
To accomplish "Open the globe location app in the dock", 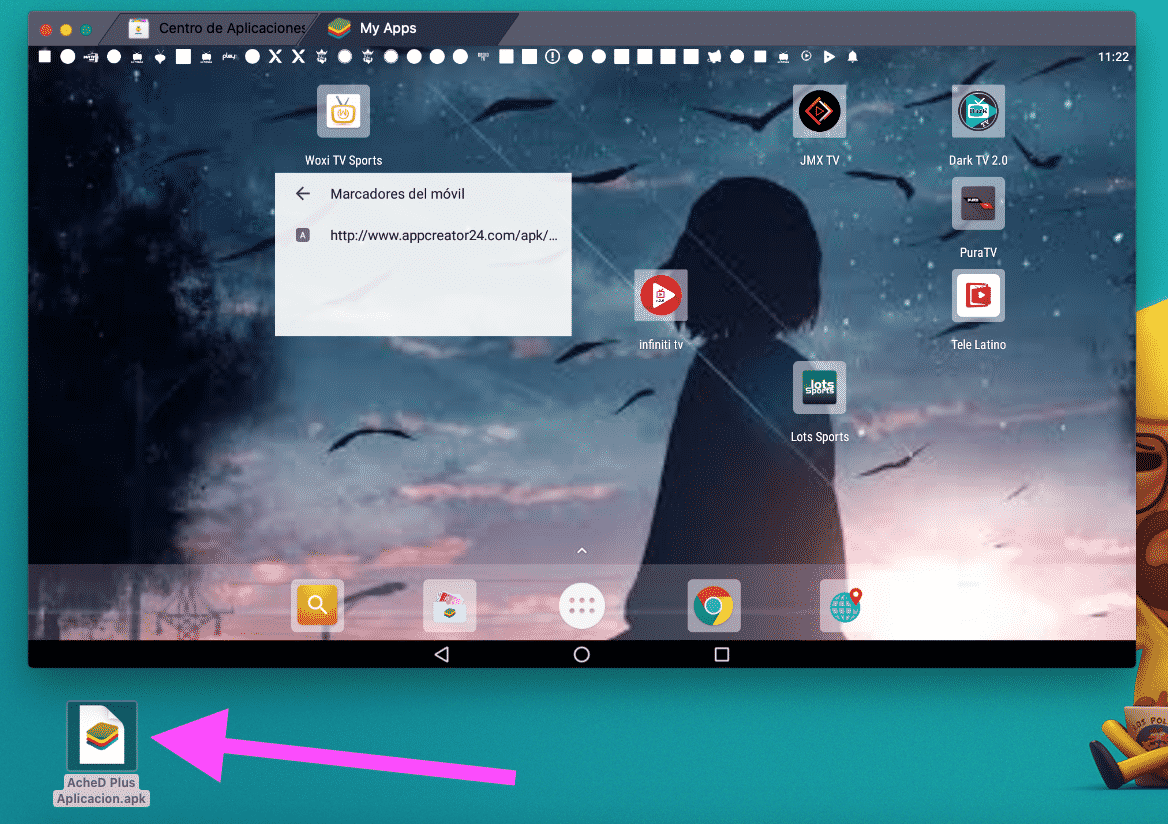I will click(841, 606).
